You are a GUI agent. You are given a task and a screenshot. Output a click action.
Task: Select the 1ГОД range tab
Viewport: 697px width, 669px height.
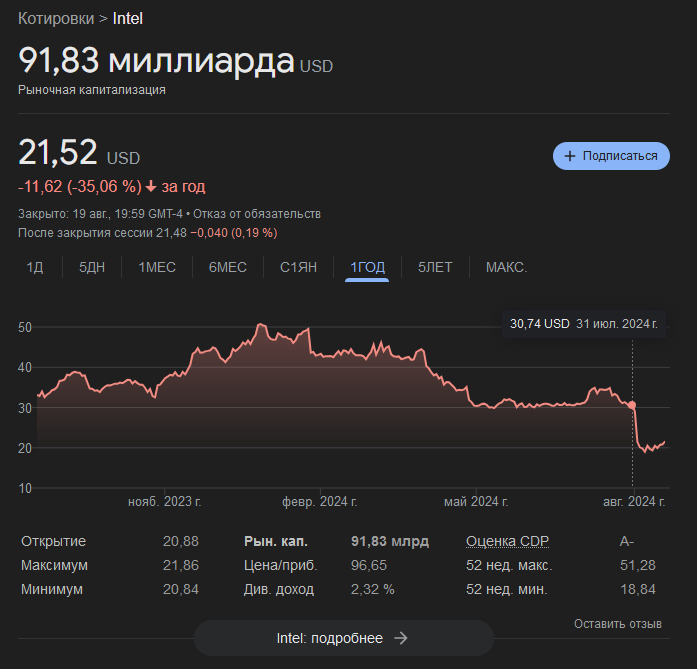368,268
